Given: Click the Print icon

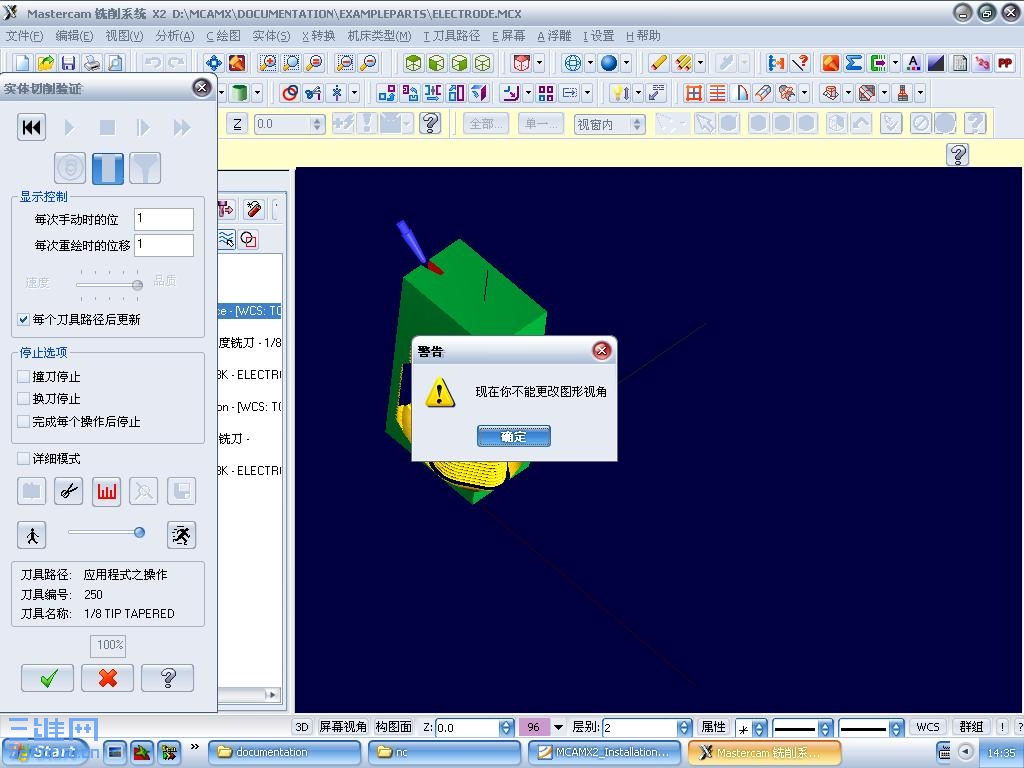Looking at the screenshot, I should click(92, 63).
